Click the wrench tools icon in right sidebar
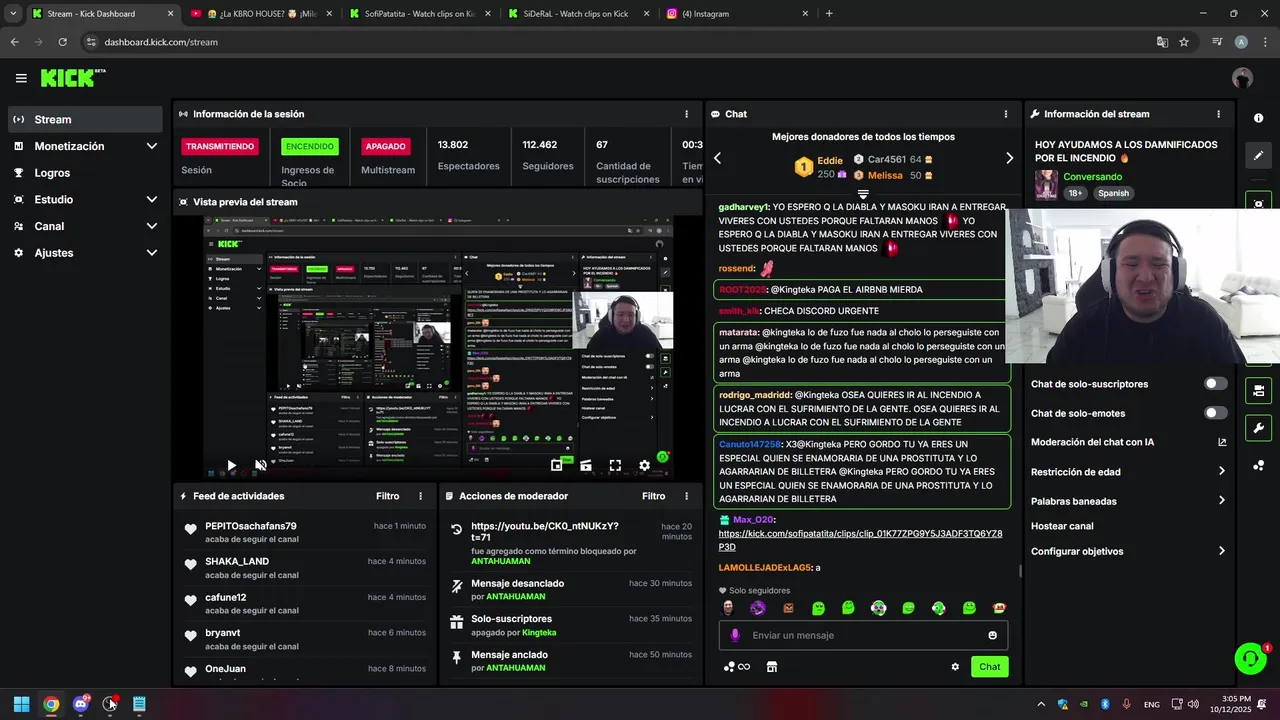This screenshot has height=720, width=1280. pos(1258,428)
